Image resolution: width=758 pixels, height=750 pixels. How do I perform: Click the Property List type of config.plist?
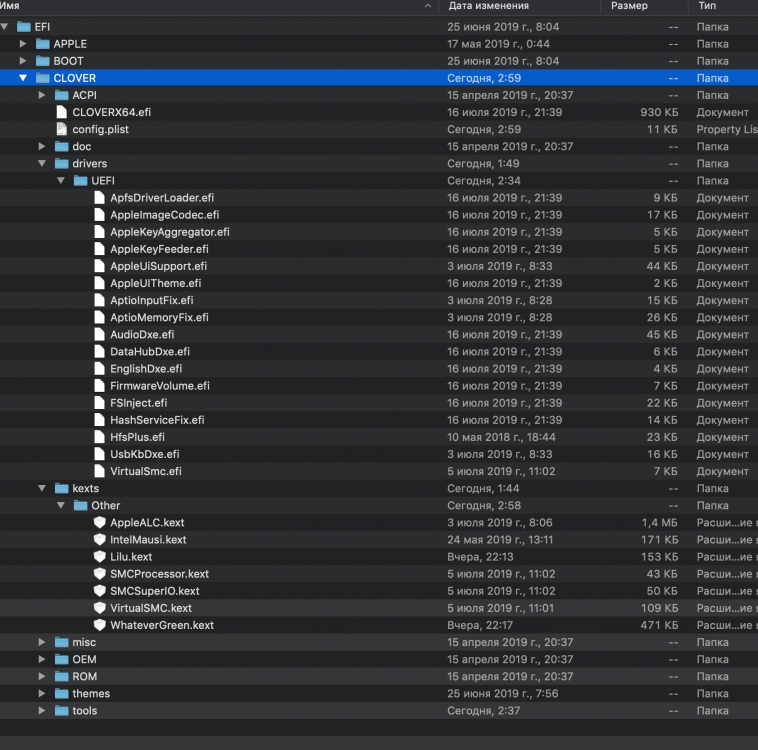click(727, 129)
